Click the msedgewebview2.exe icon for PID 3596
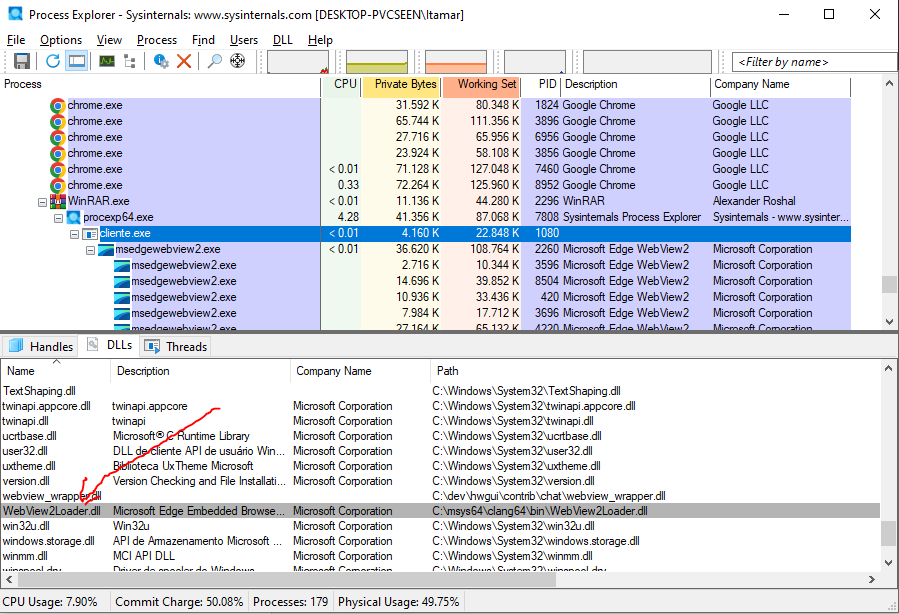This screenshot has height=614, width=899. pyautogui.click(x=122, y=265)
